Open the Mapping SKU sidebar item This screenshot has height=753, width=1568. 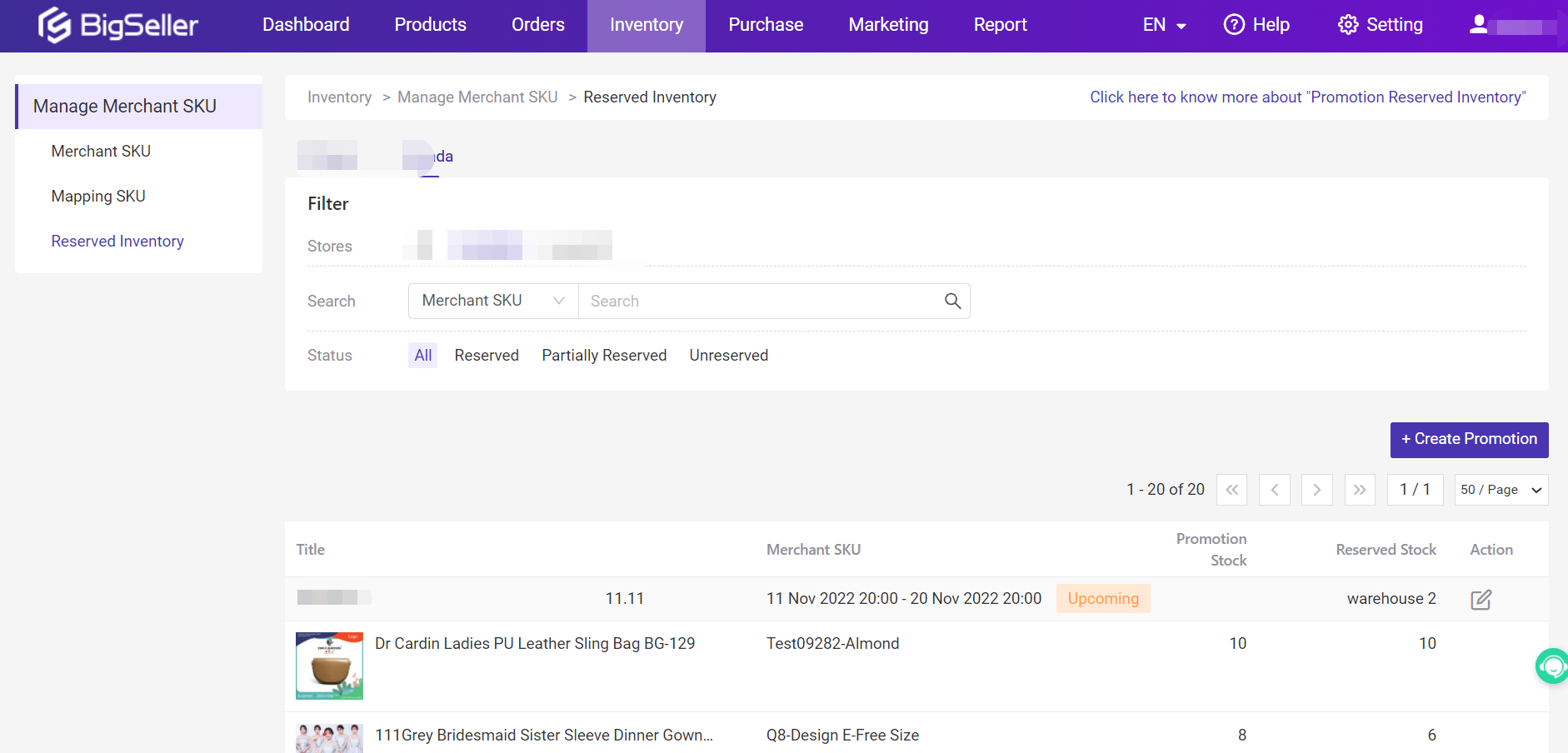(98, 197)
